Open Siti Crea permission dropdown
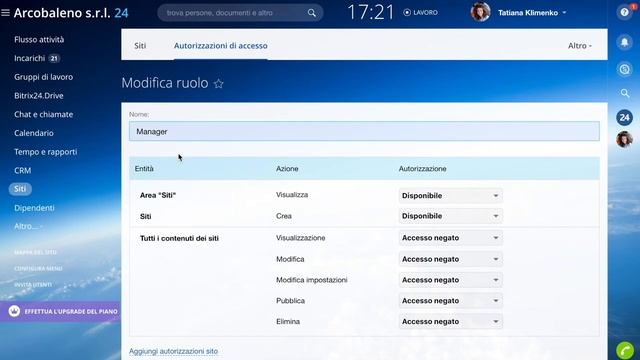 coord(450,216)
